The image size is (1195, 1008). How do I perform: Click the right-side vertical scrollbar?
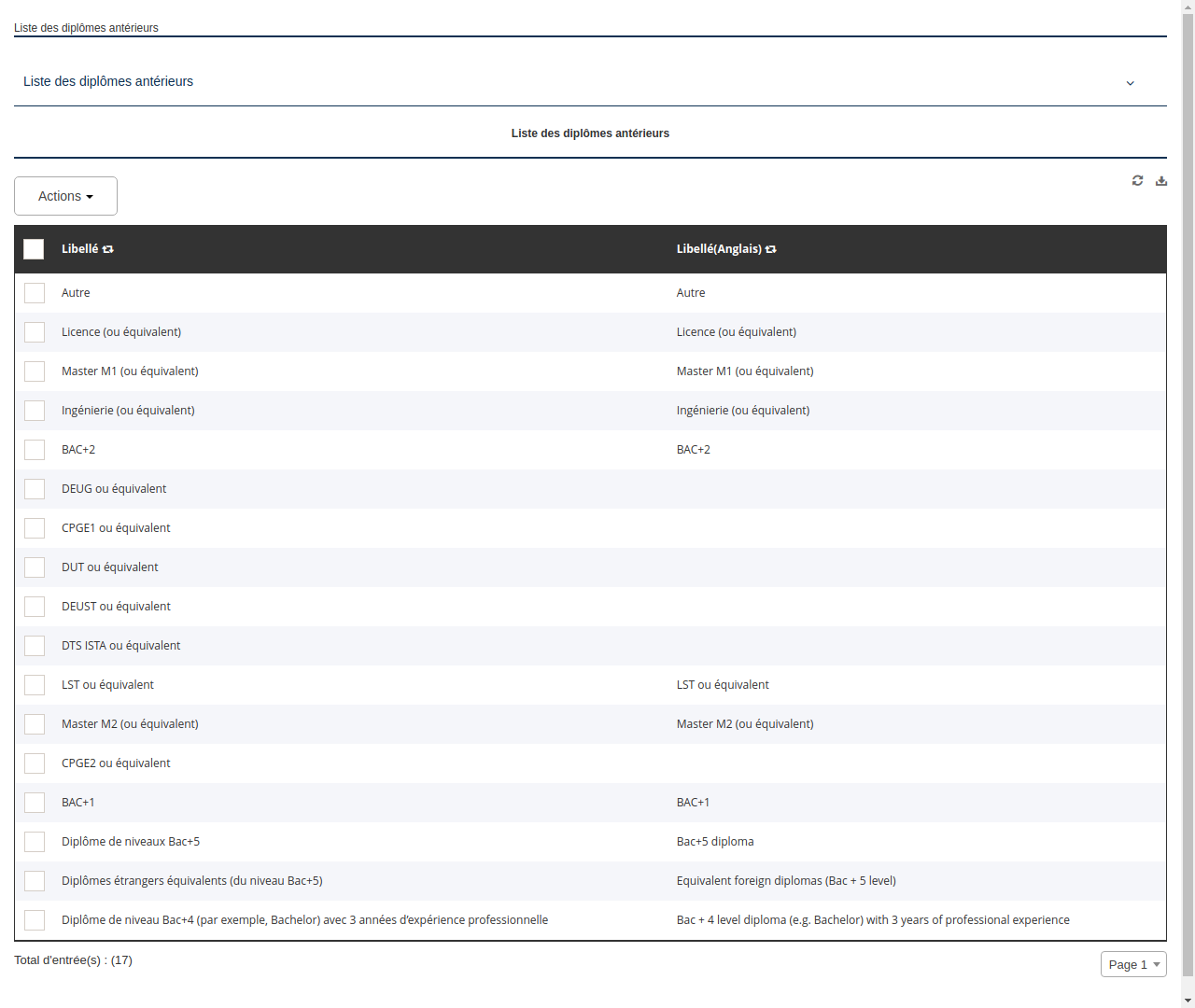pyautogui.click(x=1188, y=504)
